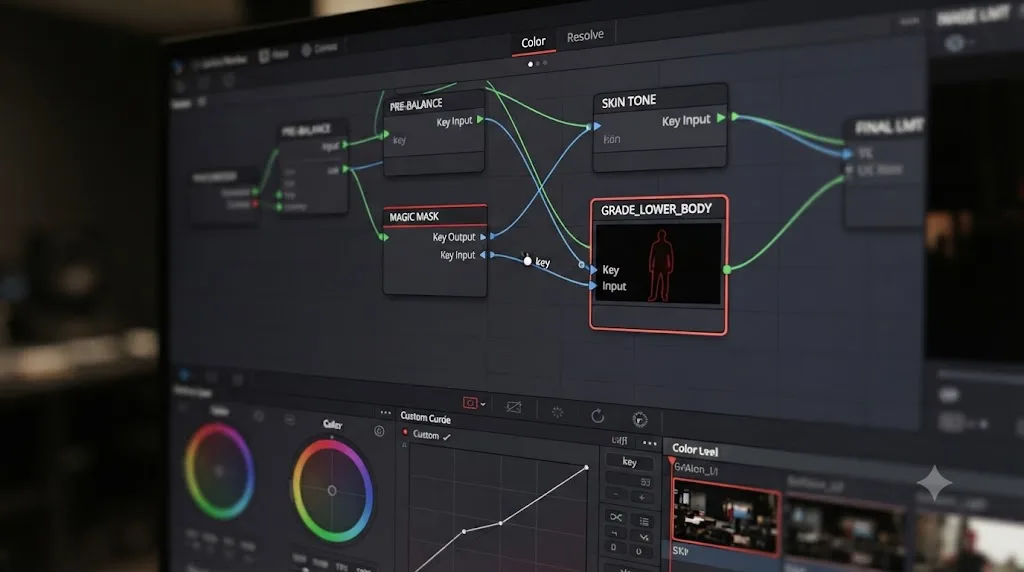Click the lower-left curve control point
This screenshot has width=1024, height=572.
click(464, 532)
